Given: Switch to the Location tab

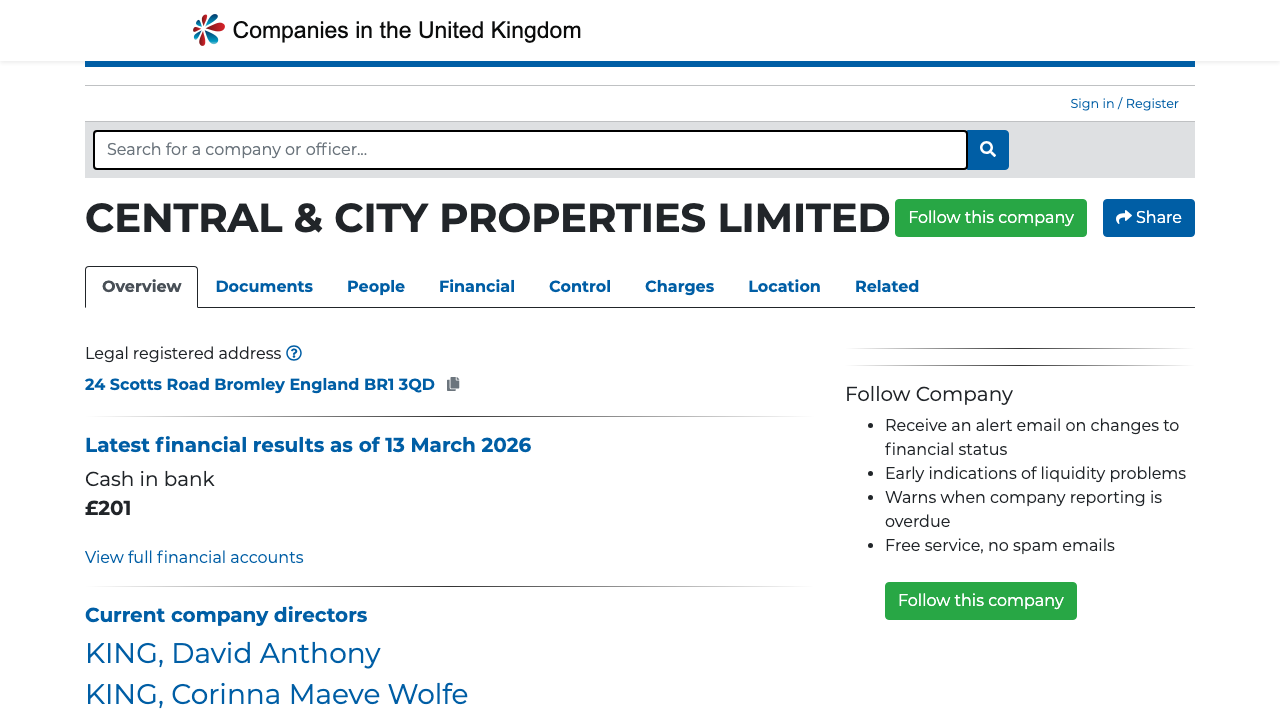Looking at the screenshot, I should coord(784,287).
